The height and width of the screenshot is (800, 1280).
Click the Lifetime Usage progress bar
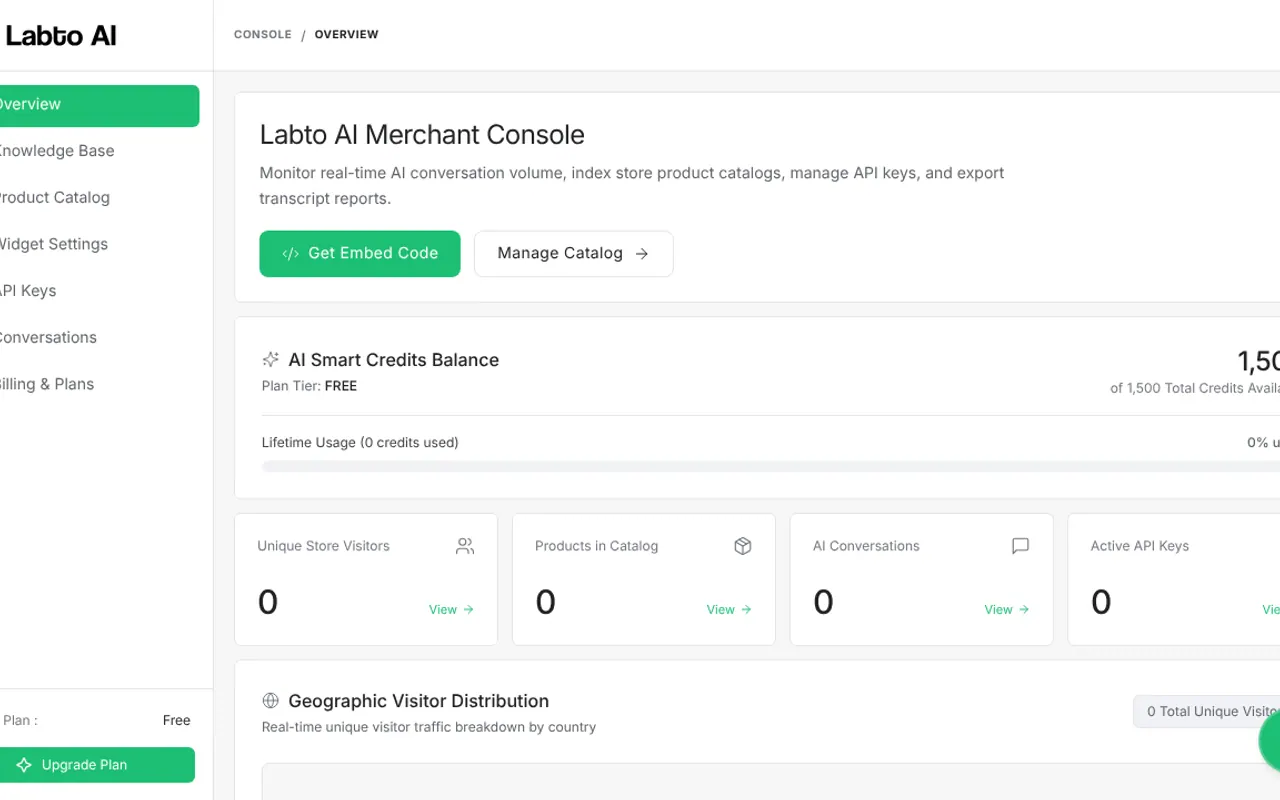pos(771,466)
